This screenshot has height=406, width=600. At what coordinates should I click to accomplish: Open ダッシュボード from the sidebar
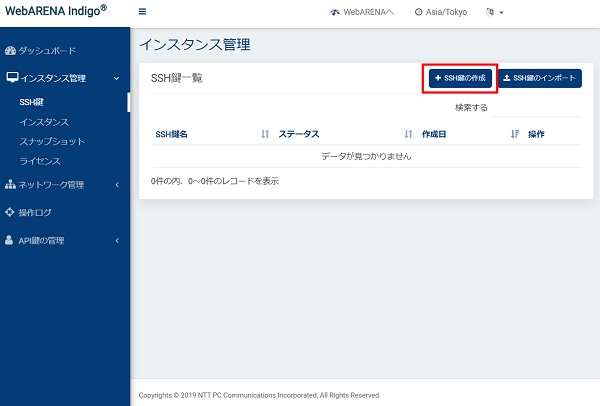[x=47, y=51]
